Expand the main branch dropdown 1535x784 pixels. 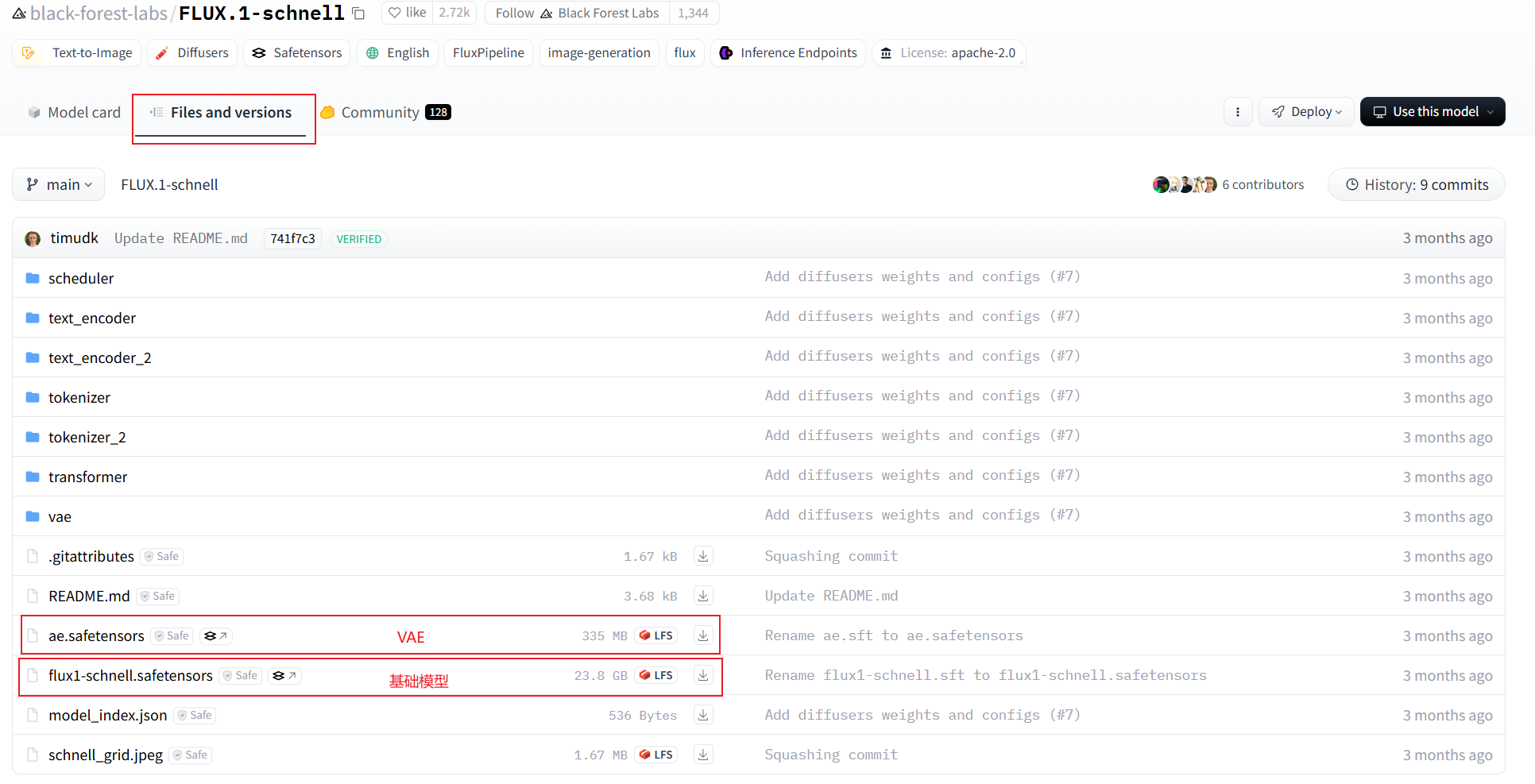click(59, 184)
